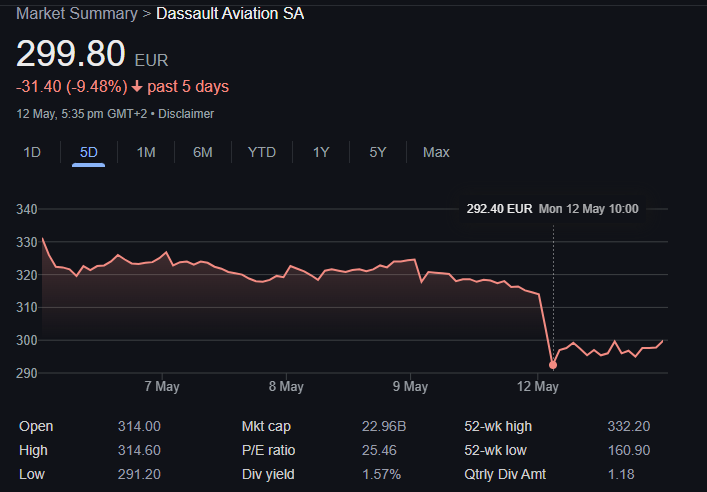Click the 52-wk high value 332.20
Screen dimensions: 707x492
(x=629, y=426)
